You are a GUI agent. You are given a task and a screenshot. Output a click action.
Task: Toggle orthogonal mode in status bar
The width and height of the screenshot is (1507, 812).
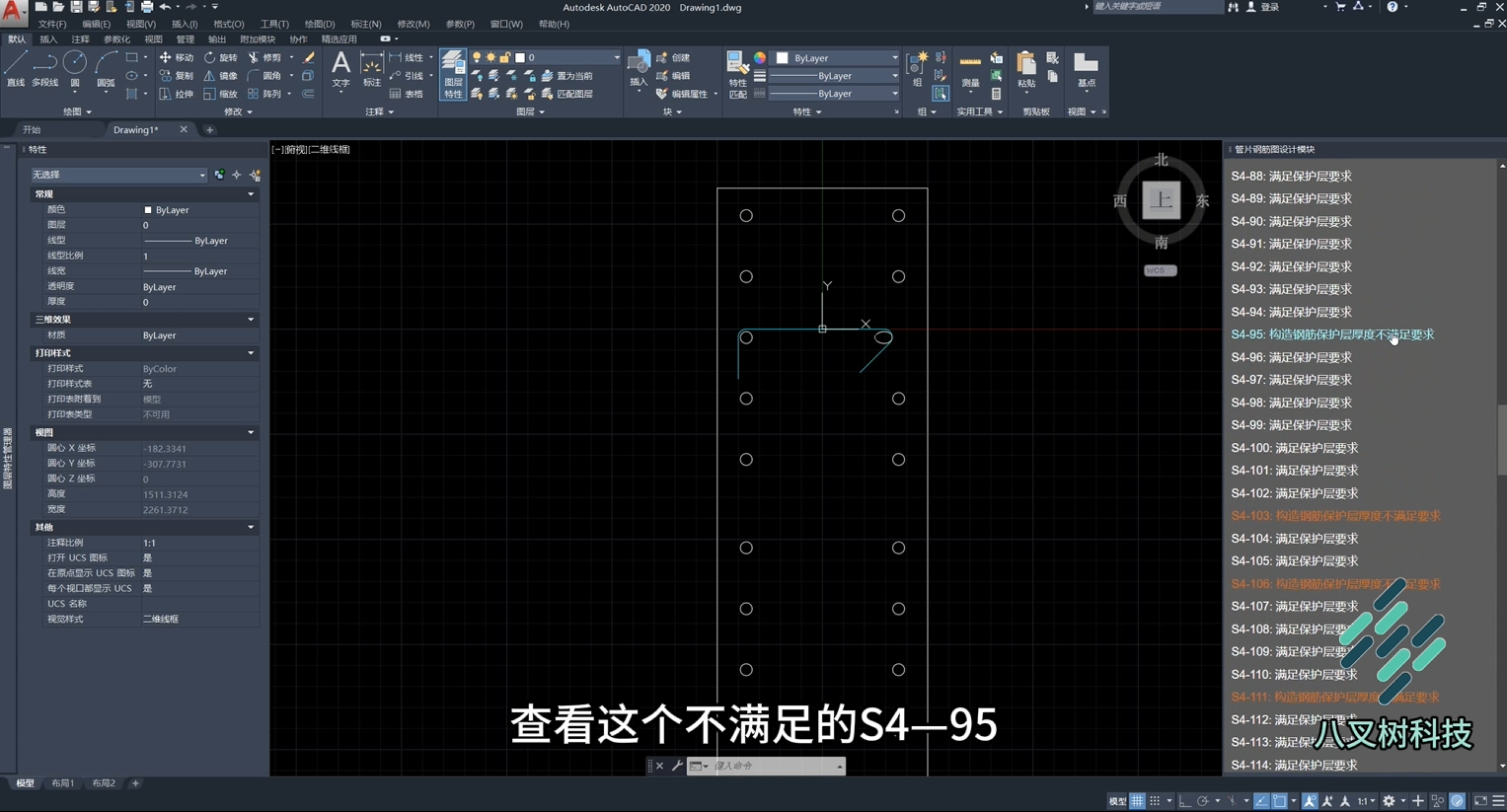tap(1185, 801)
